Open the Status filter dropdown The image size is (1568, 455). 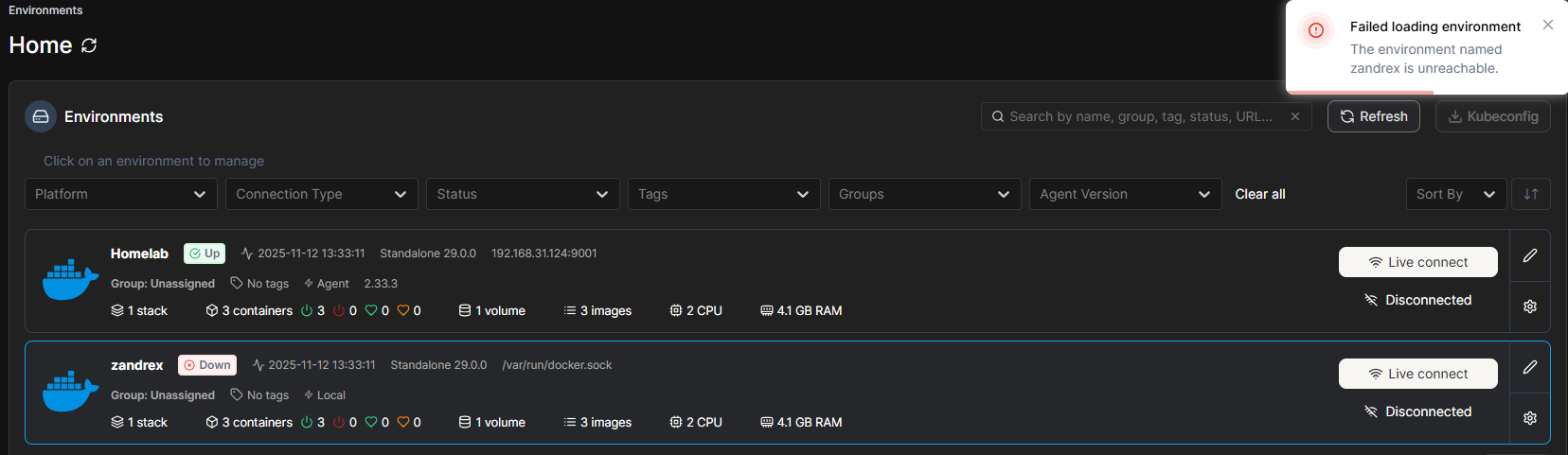click(522, 194)
